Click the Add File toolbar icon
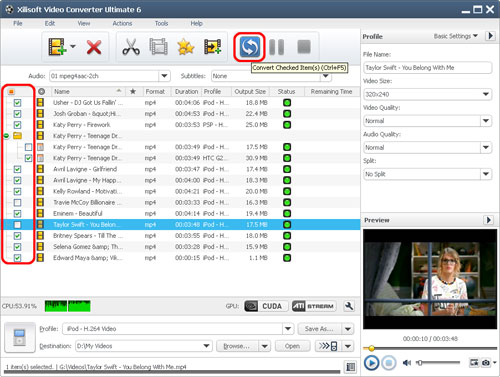Image resolution: width=500 pixels, height=377 pixels. [x=57, y=47]
